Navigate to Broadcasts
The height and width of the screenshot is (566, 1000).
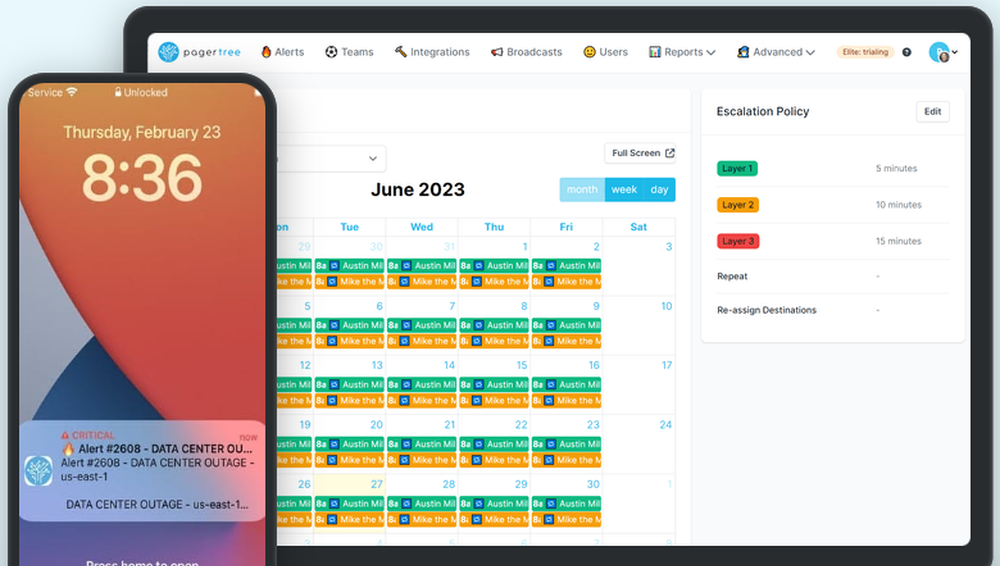(526, 52)
